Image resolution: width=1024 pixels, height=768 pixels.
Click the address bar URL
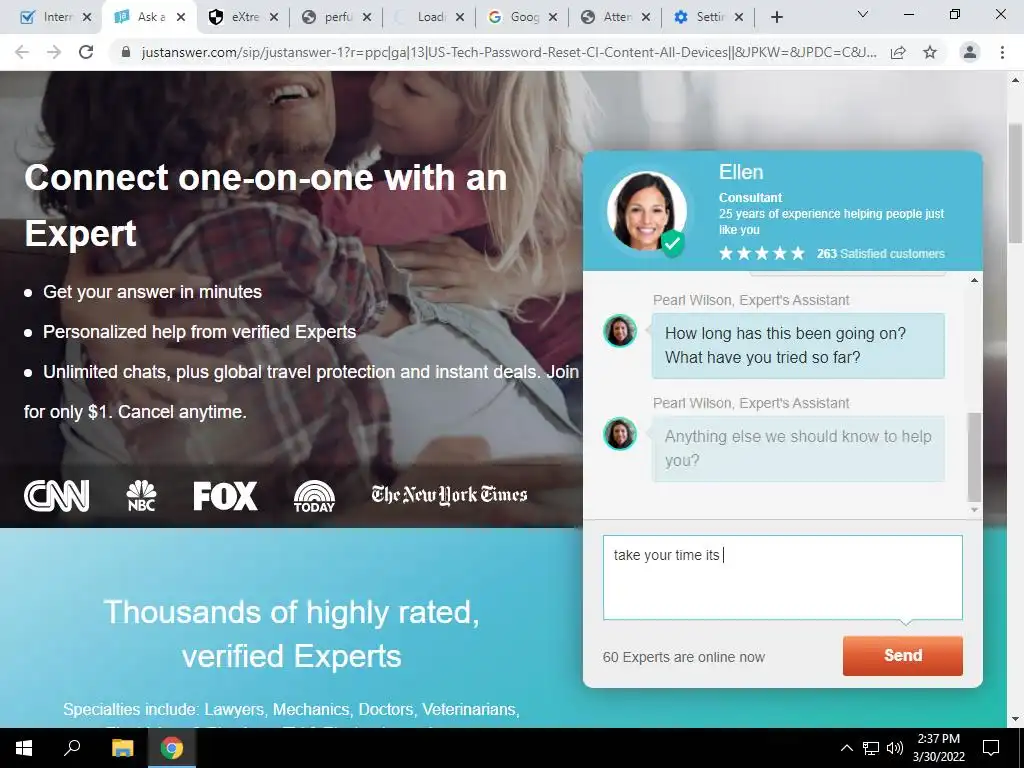[509, 52]
